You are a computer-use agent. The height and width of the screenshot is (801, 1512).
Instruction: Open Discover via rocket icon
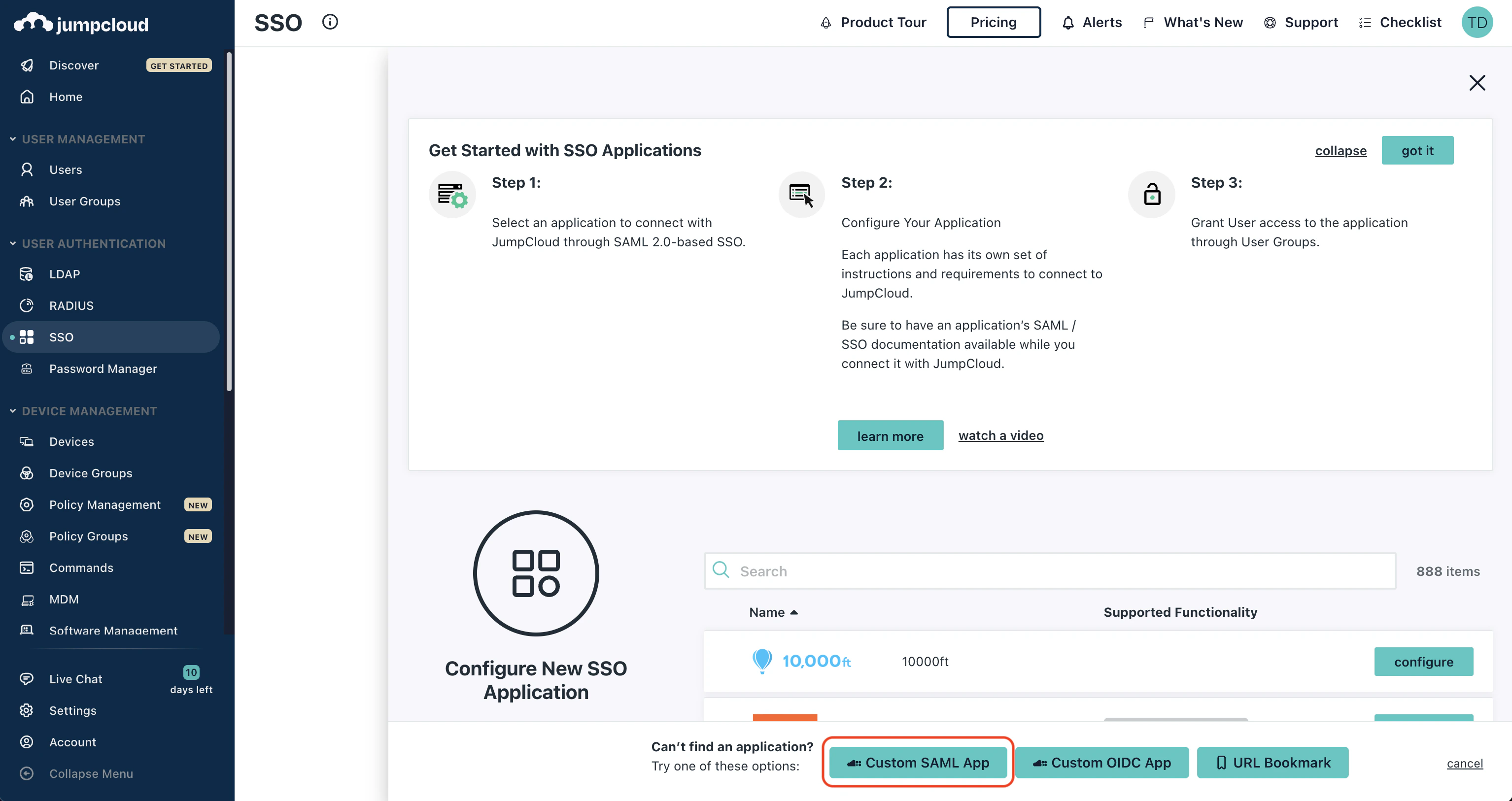click(27, 65)
